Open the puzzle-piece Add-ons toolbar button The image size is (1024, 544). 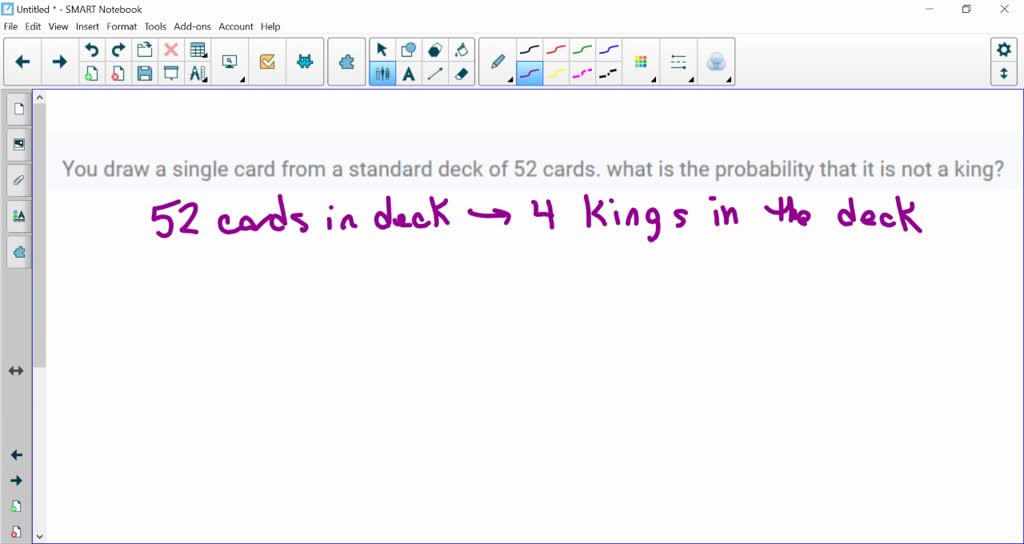(x=346, y=62)
